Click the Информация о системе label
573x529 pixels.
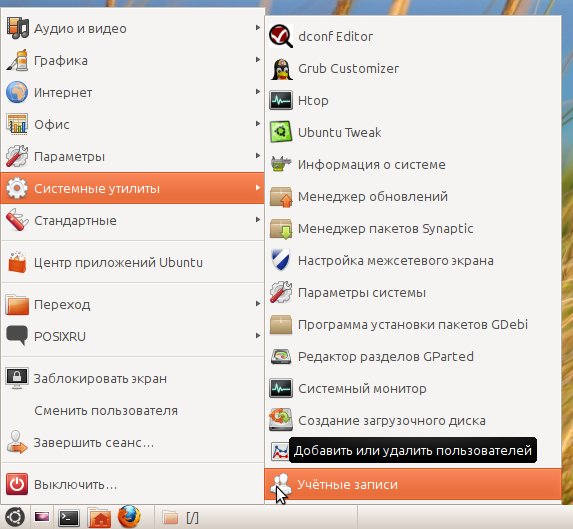(372, 165)
